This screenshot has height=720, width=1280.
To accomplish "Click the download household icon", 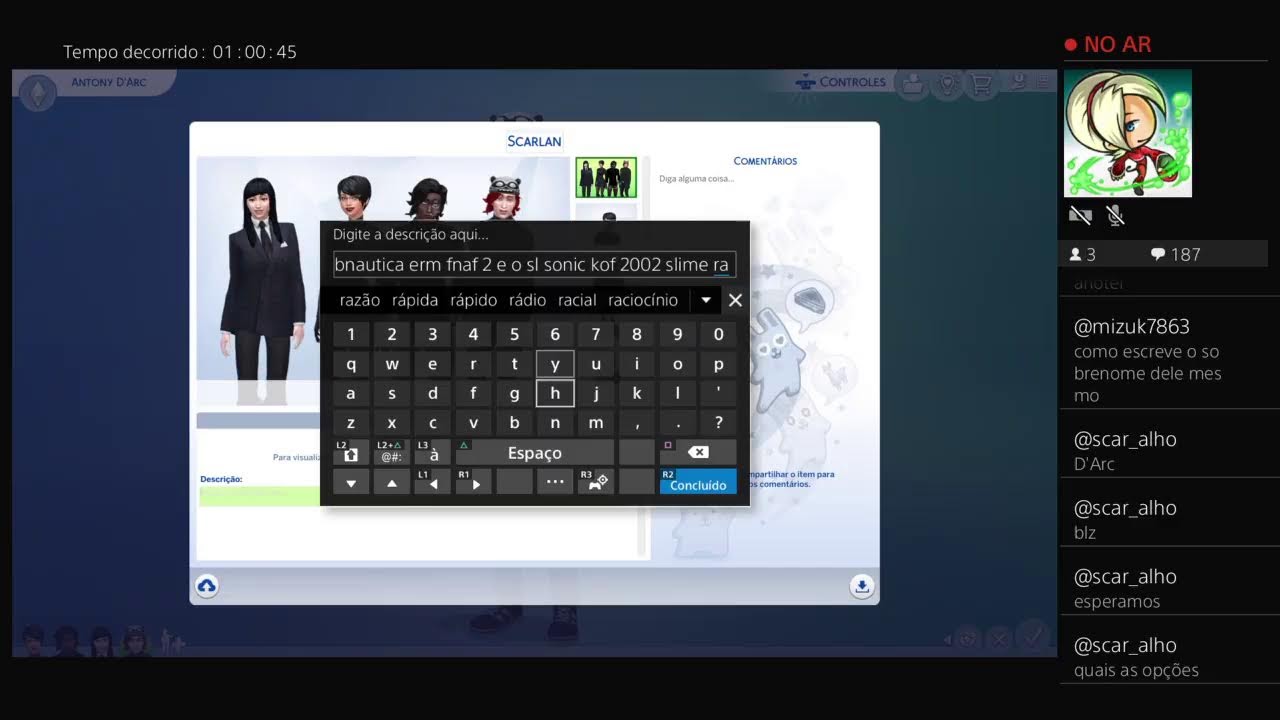I will point(862,586).
